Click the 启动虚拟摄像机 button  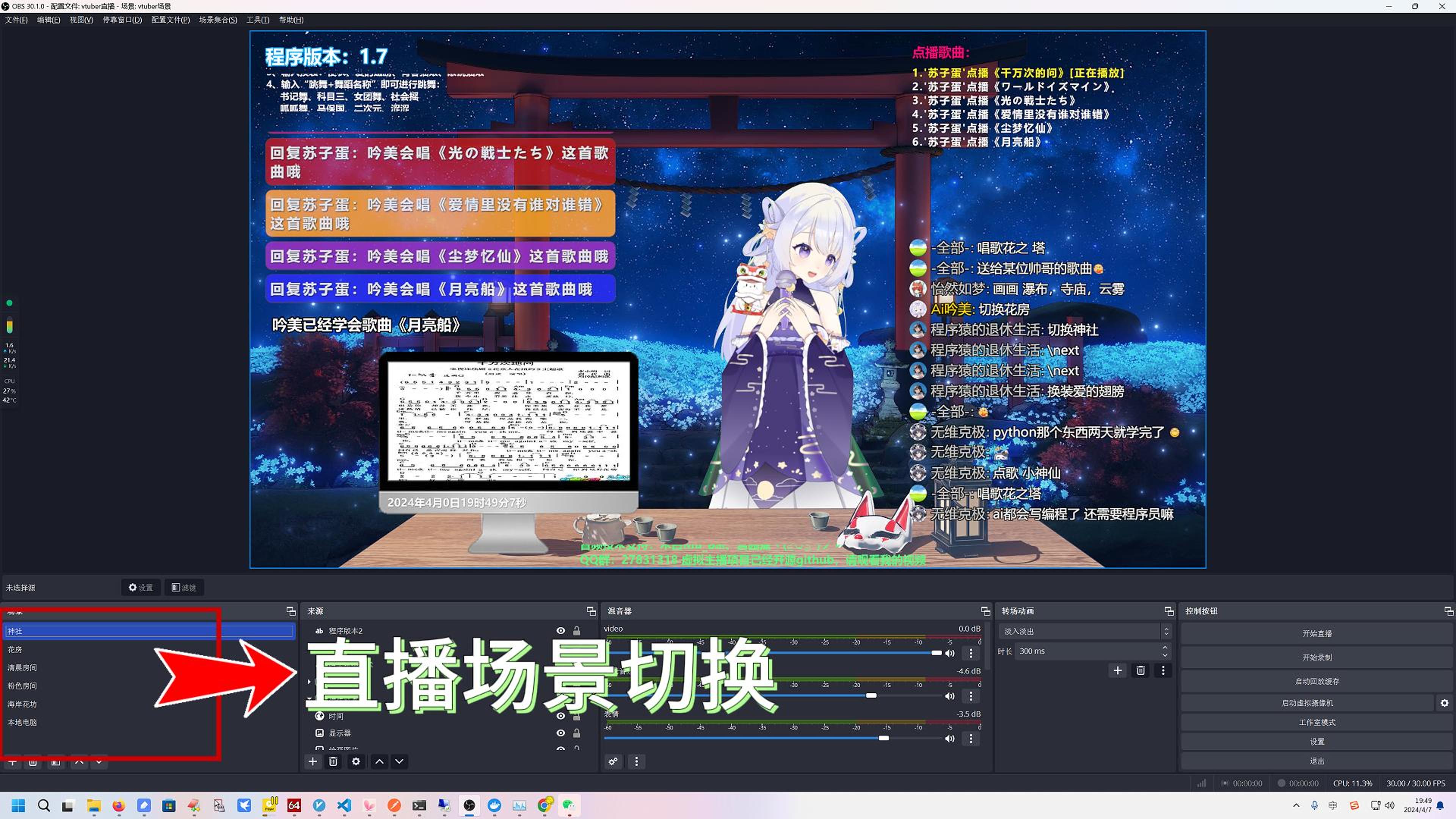(x=1307, y=703)
